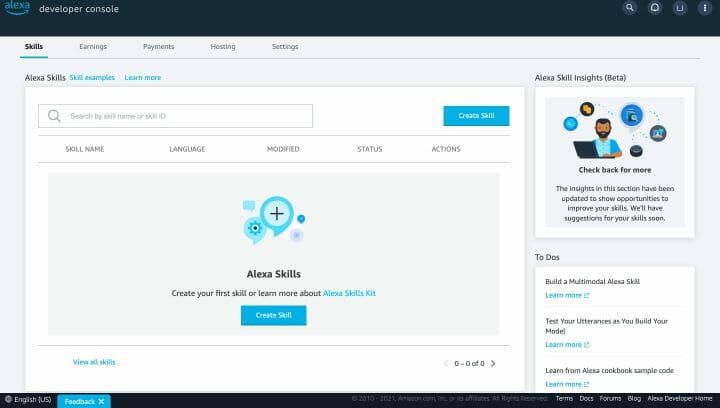This screenshot has height=408, width=720.
Task: Open the View all skills link
Action: 94,362
